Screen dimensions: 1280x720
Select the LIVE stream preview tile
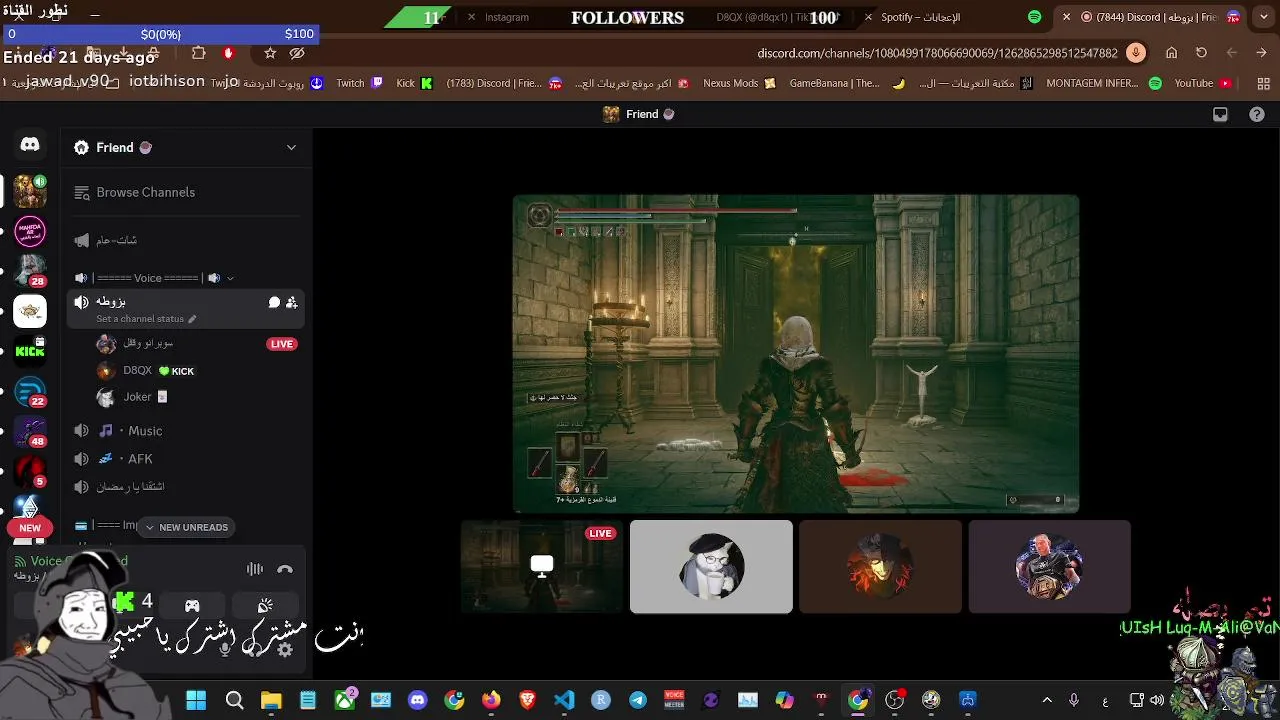pos(541,566)
